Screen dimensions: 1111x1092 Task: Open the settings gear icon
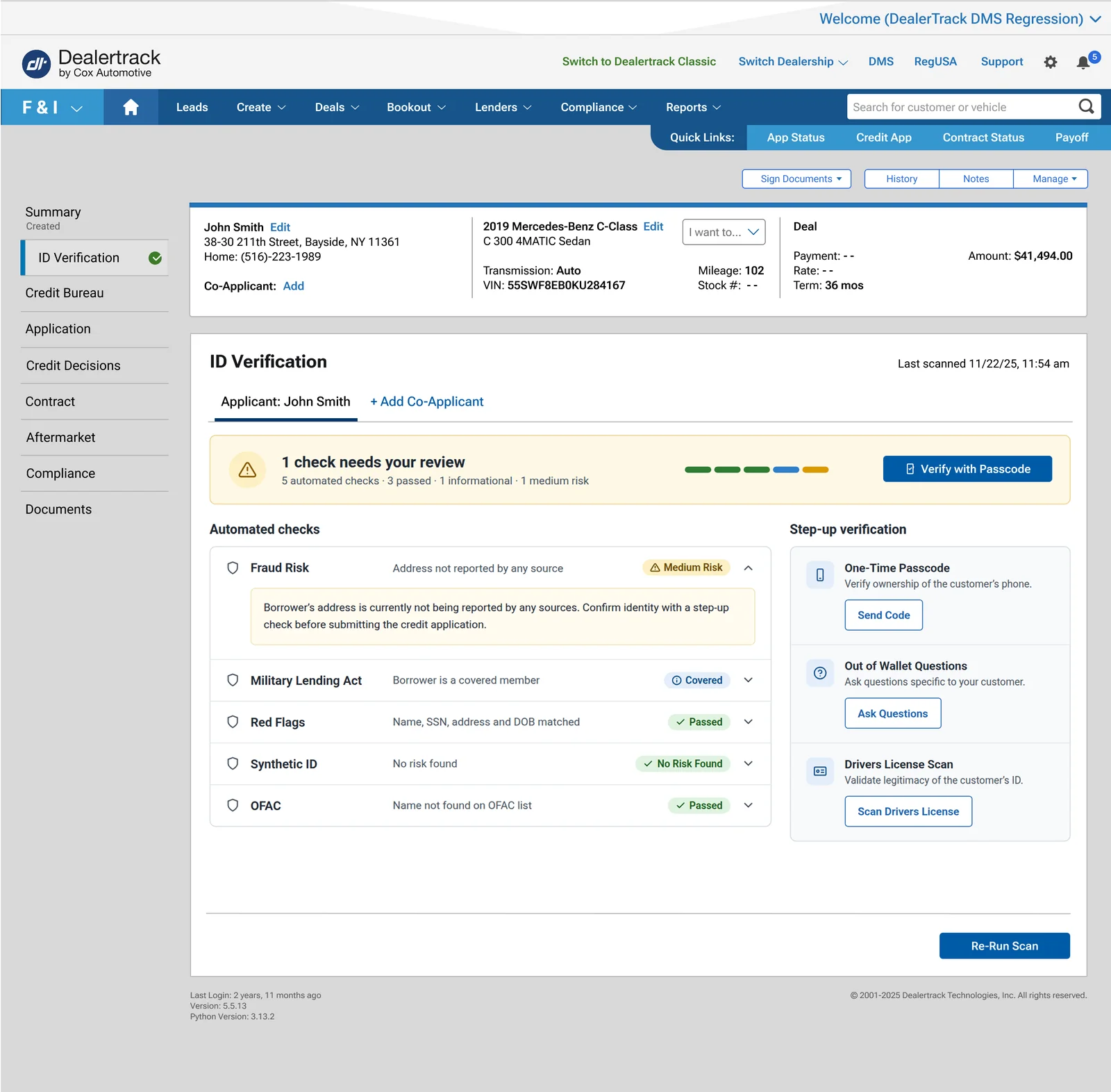[1051, 62]
